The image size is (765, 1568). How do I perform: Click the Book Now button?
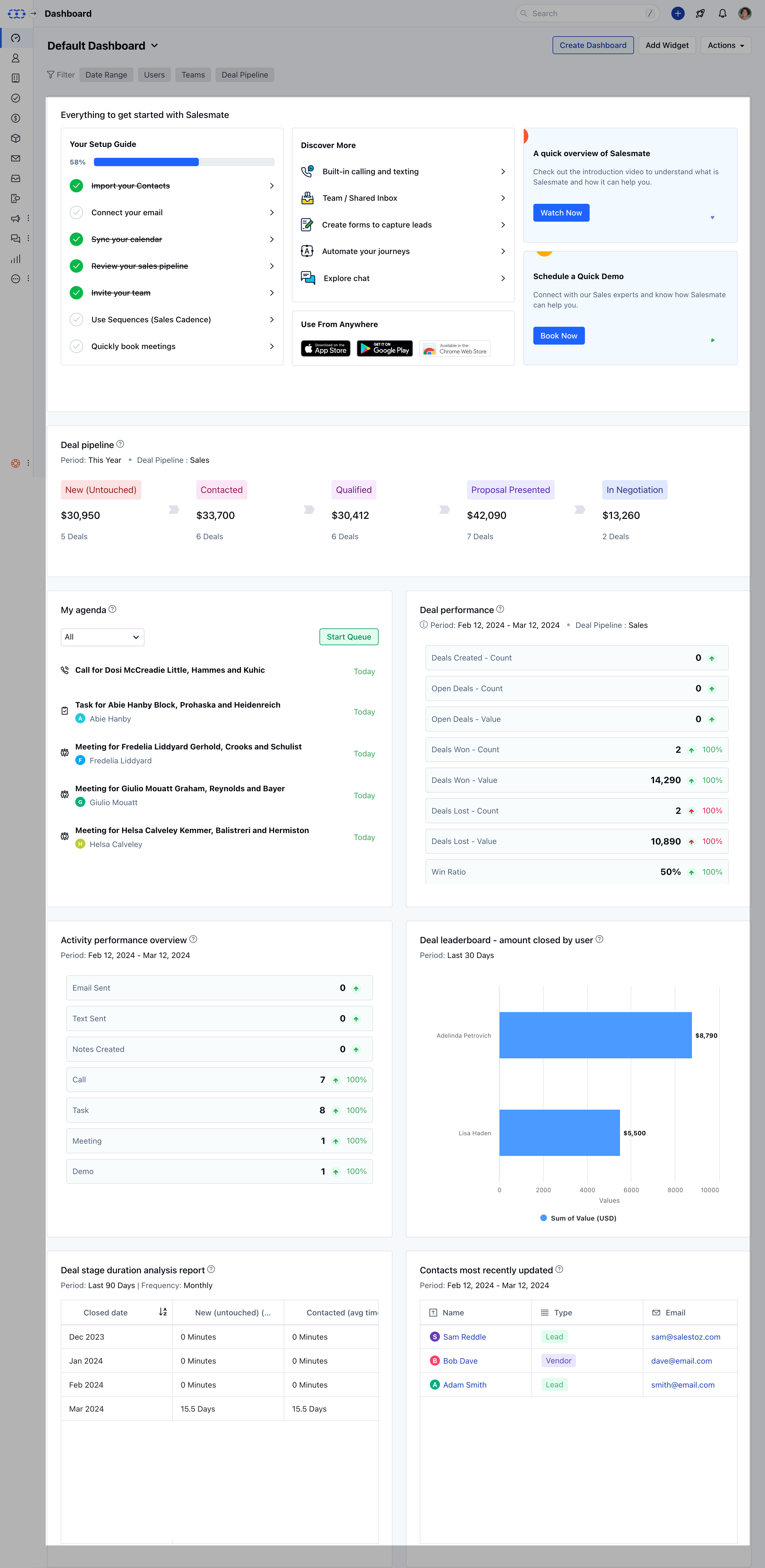pyautogui.click(x=559, y=335)
